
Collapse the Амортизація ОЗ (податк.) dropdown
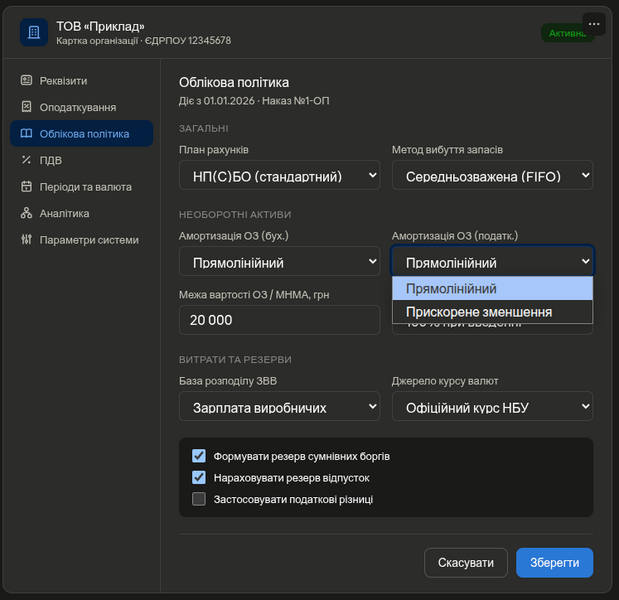click(x=492, y=261)
